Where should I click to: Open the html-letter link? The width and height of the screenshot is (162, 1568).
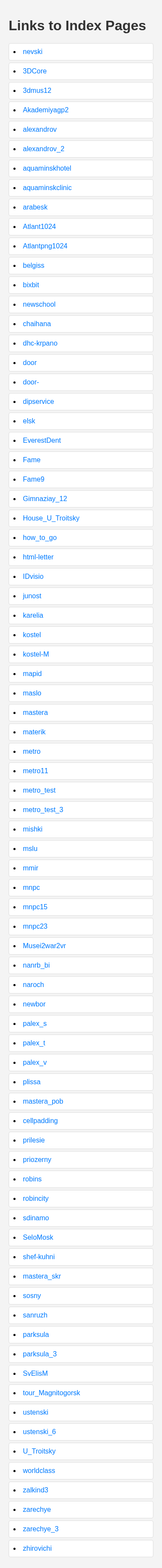pos(38,557)
